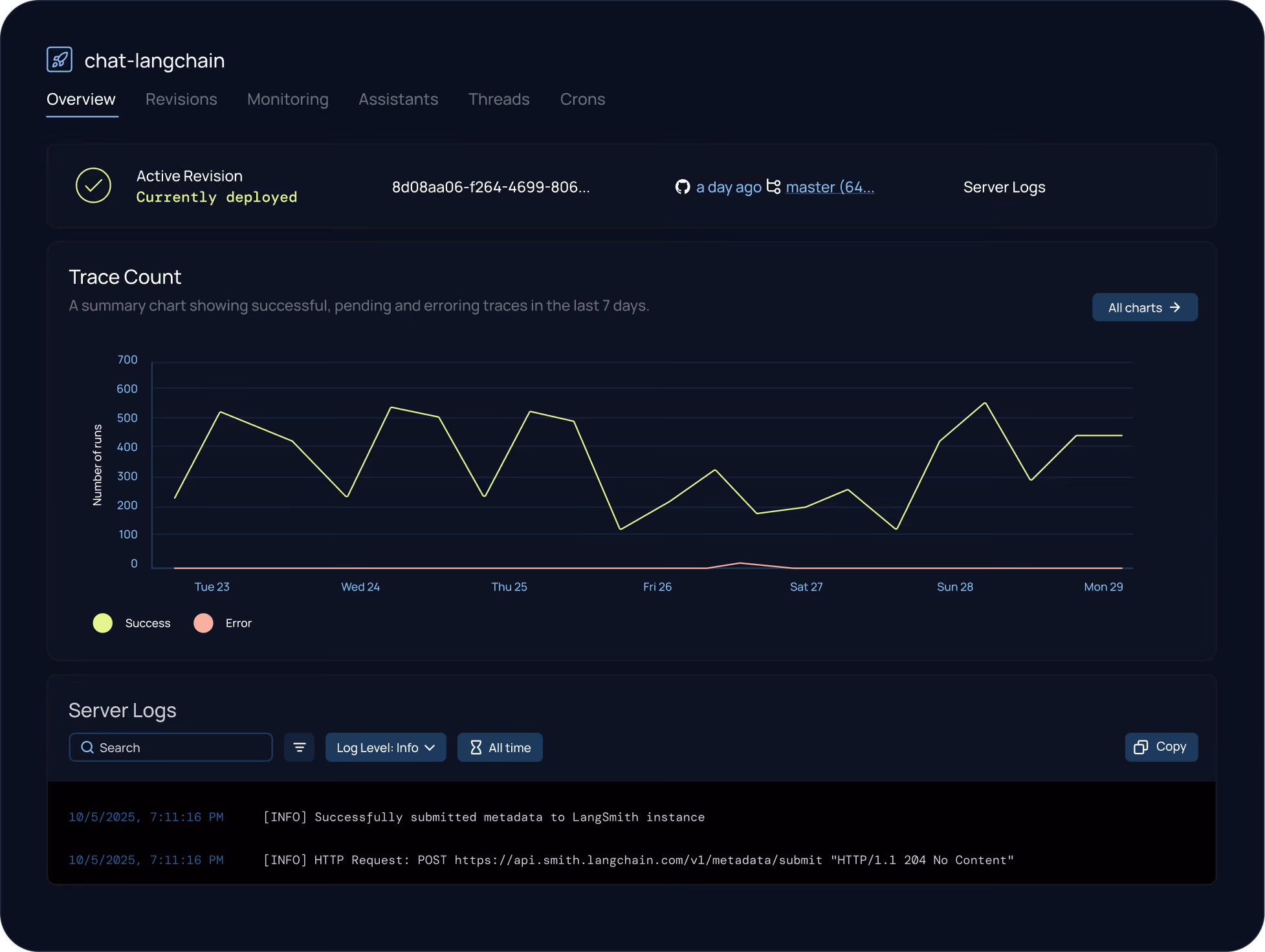Toggle the Error series in legend
This screenshot has height=952, width=1265.
(x=223, y=623)
